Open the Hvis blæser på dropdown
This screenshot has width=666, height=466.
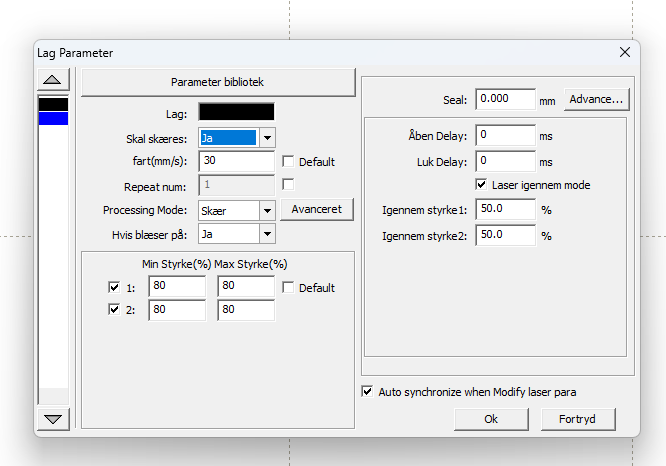[x=267, y=234]
